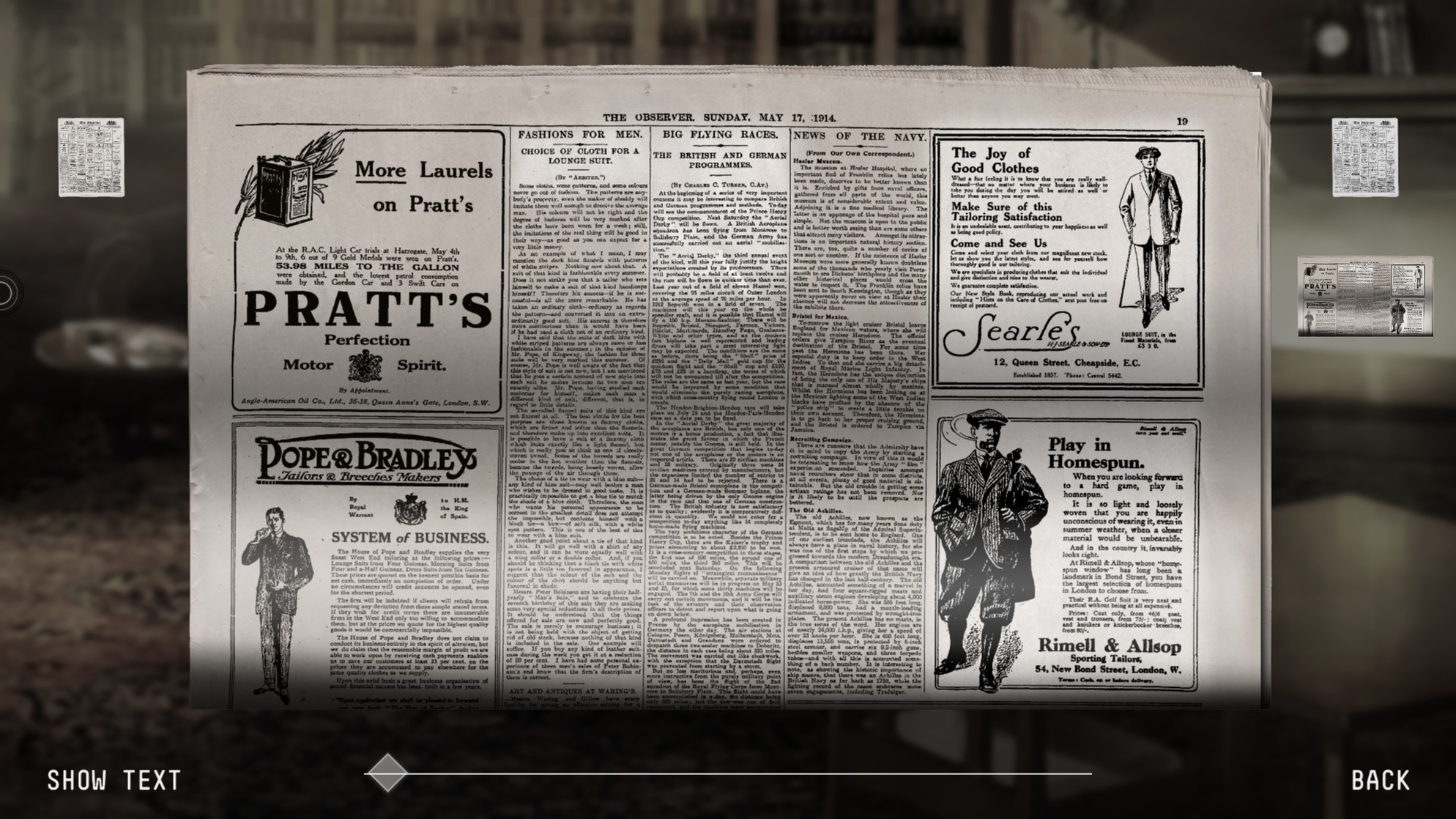Click '53.98 MILES TO THE GALLON' text
The height and width of the screenshot is (819, 1456).
[x=368, y=267]
